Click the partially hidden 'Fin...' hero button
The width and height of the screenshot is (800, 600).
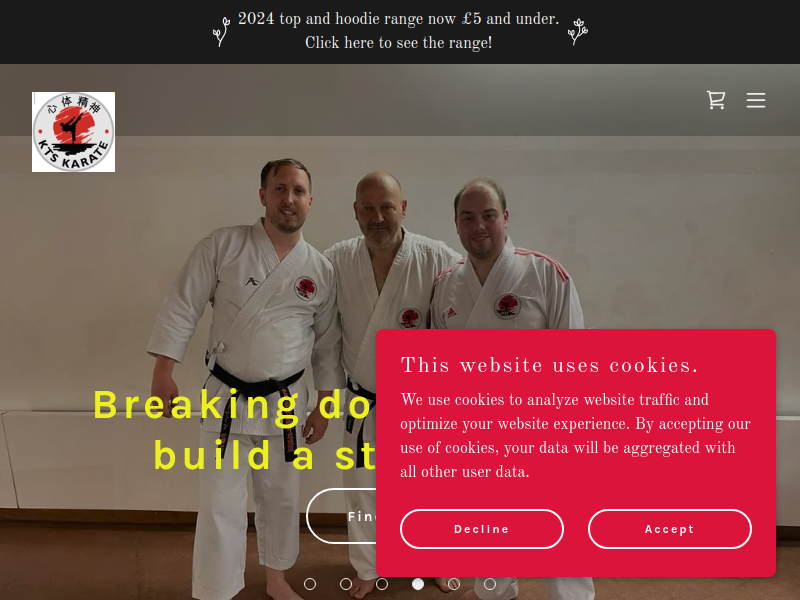pyautogui.click(x=341, y=516)
